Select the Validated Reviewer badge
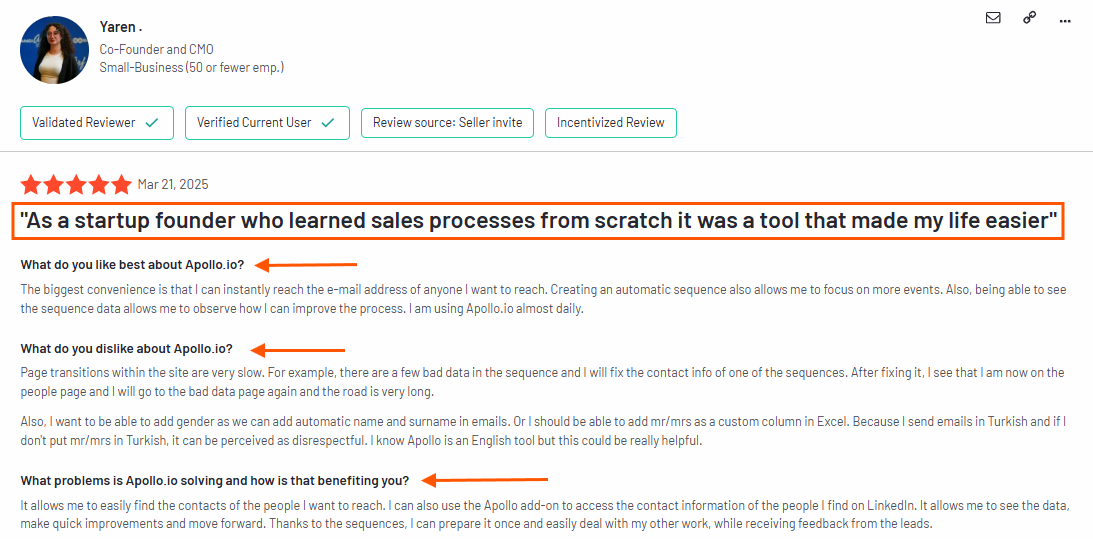This screenshot has width=1093, height=539. 97,123
